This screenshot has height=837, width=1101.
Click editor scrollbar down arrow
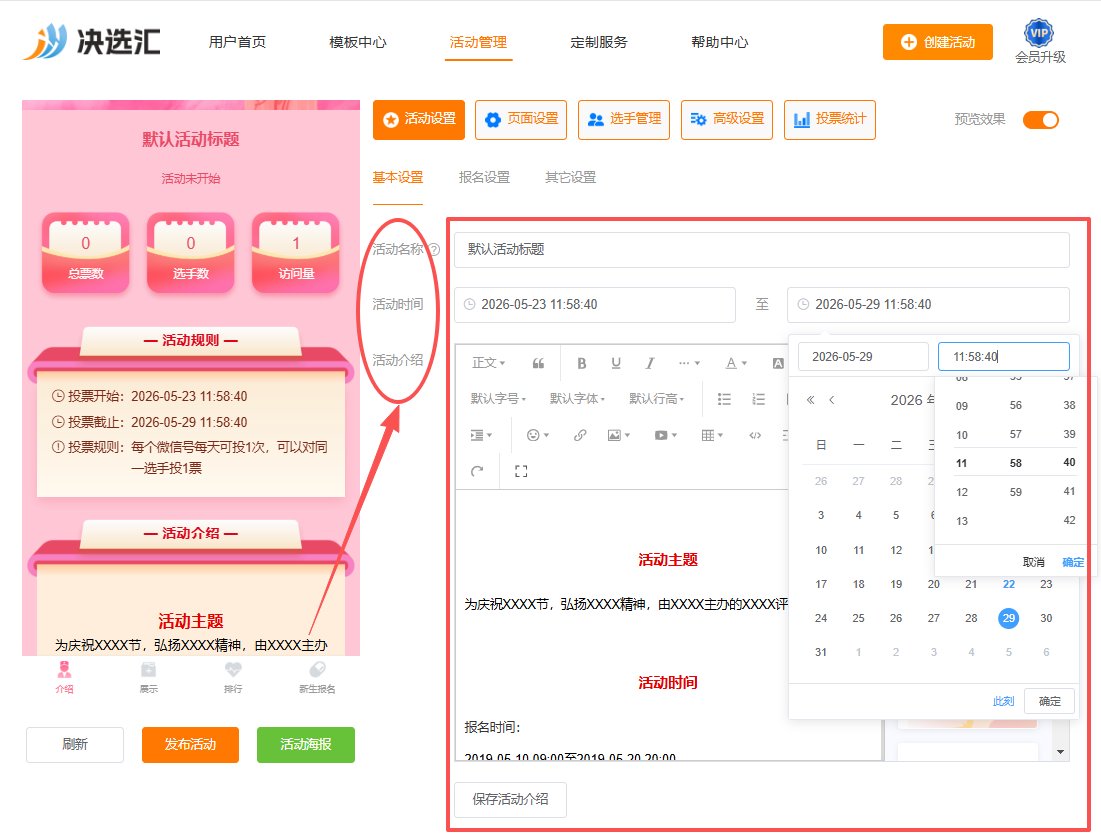click(1060, 752)
